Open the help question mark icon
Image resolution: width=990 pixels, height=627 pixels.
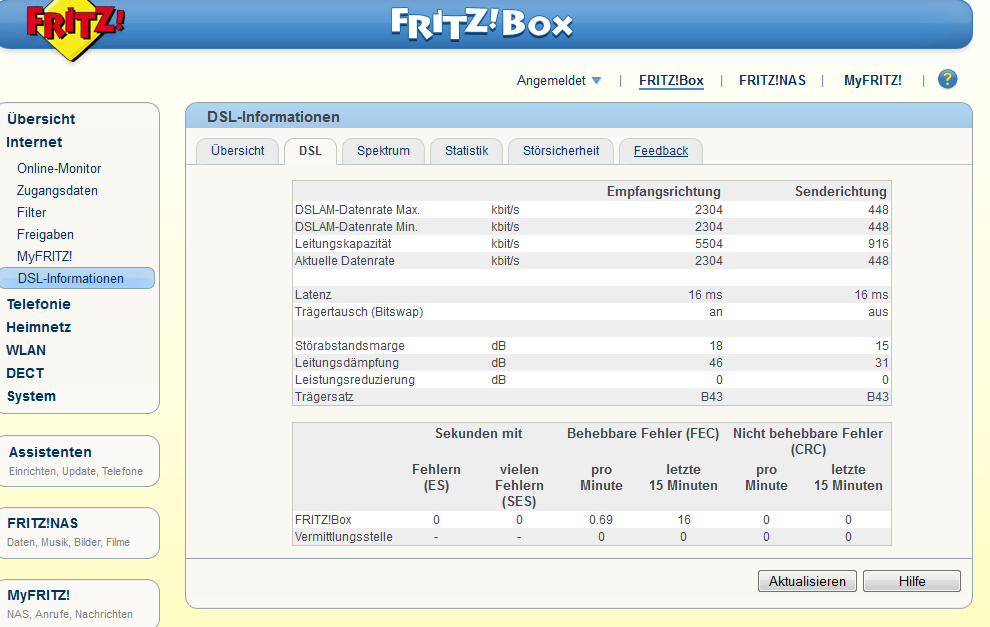947,80
